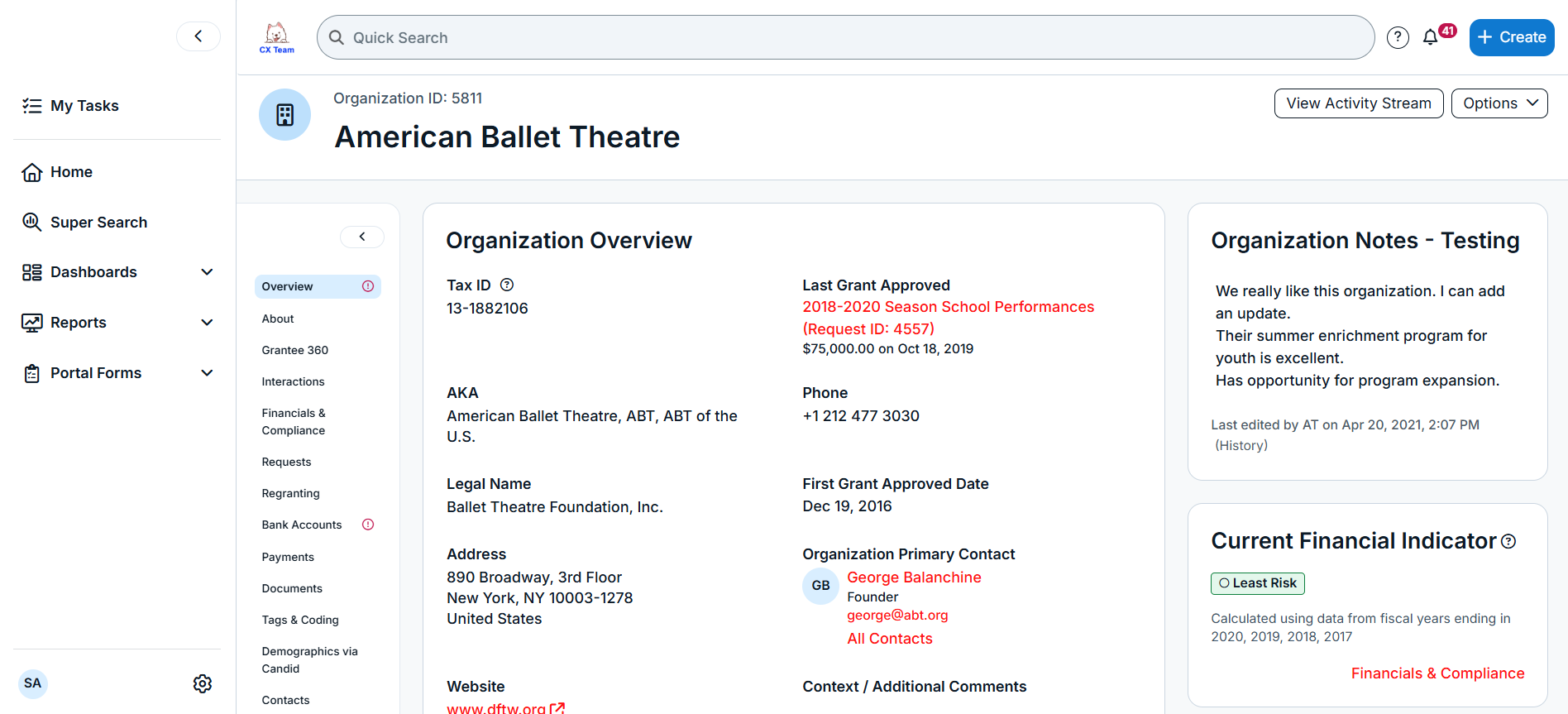1568x714 pixels.
Task: Click the alert icon beside Bank Accounts
Action: pos(368,525)
